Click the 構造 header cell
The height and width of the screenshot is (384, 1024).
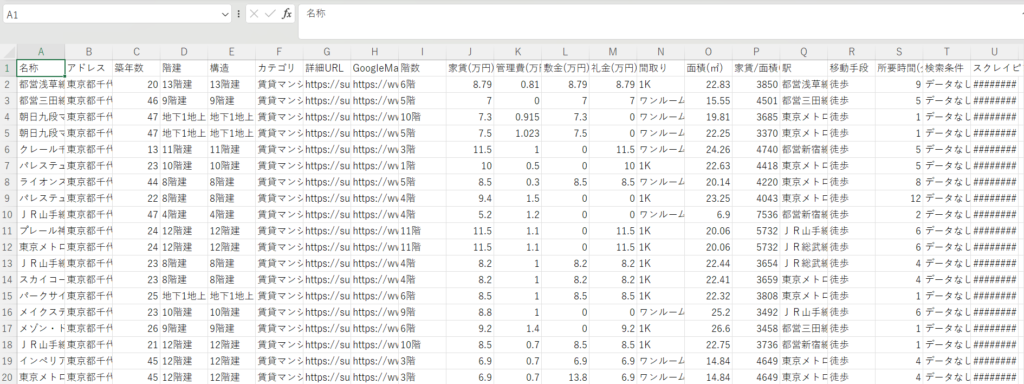click(232, 68)
